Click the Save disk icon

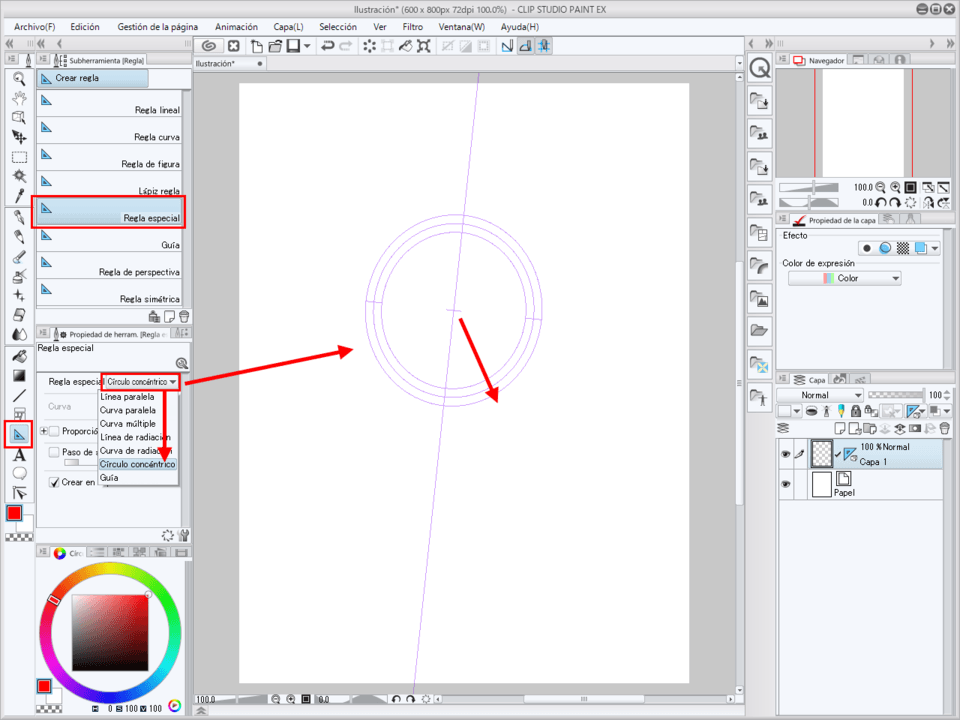[294, 46]
